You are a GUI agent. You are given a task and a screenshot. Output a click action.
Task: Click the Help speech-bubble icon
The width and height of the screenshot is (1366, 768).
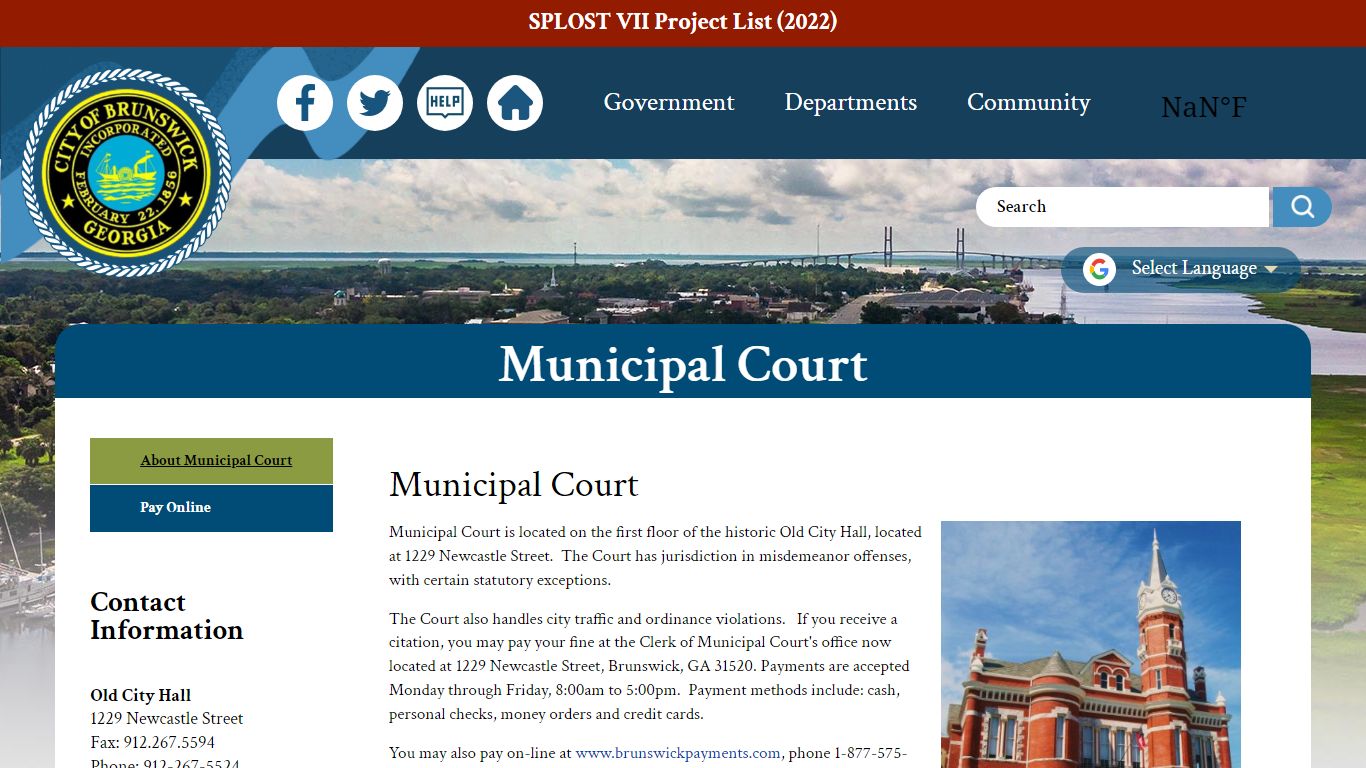445,103
